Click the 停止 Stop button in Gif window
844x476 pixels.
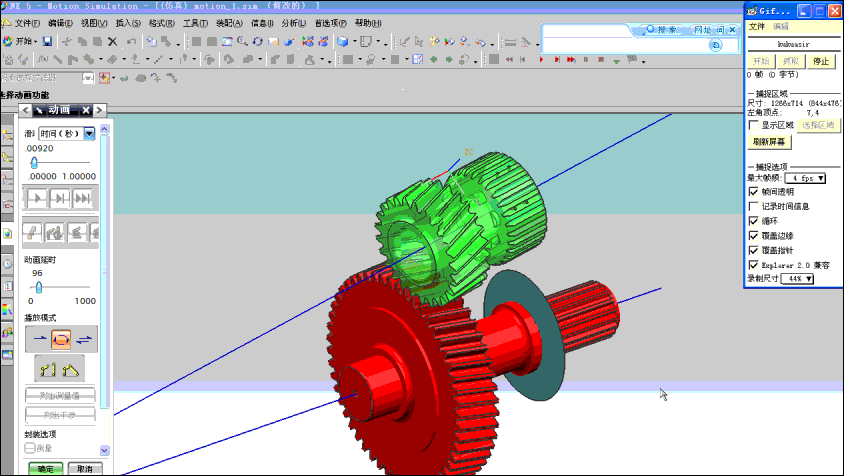pos(821,61)
